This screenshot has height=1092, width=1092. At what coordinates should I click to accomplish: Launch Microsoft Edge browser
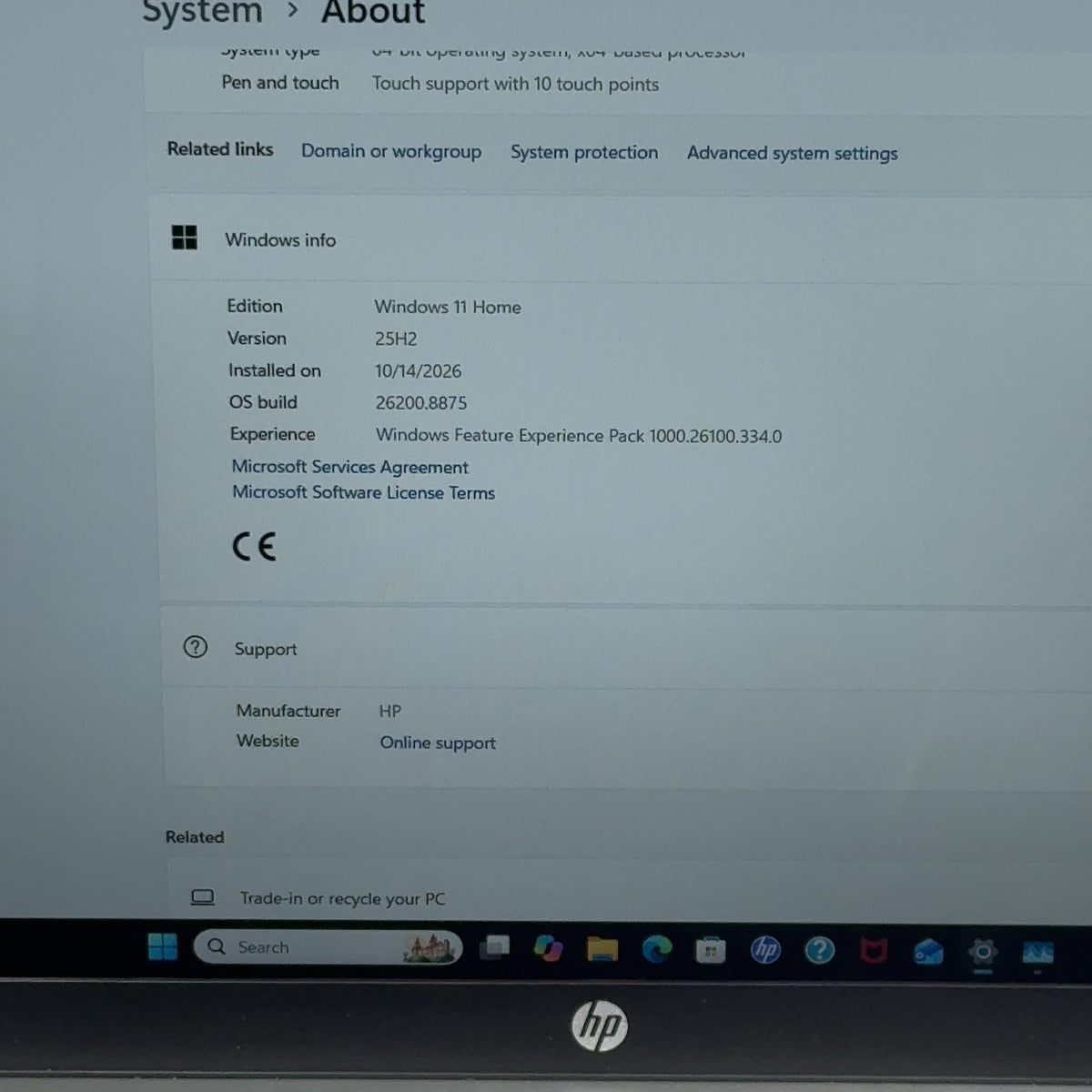(657, 950)
